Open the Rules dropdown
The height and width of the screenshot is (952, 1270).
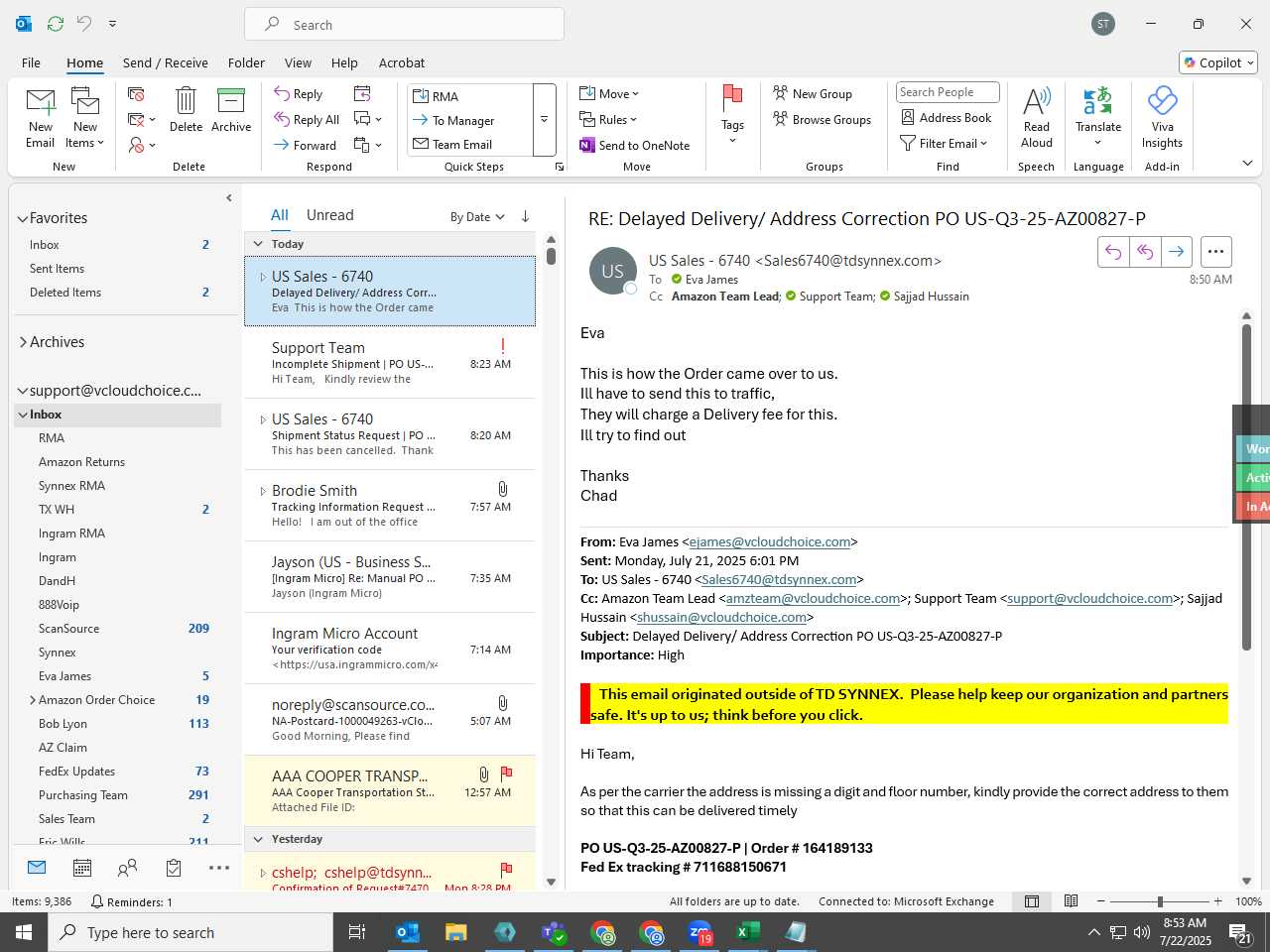point(608,120)
